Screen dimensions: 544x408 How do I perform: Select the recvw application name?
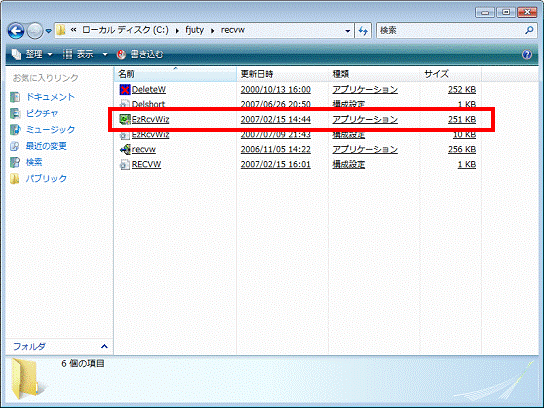pos(144,150)
